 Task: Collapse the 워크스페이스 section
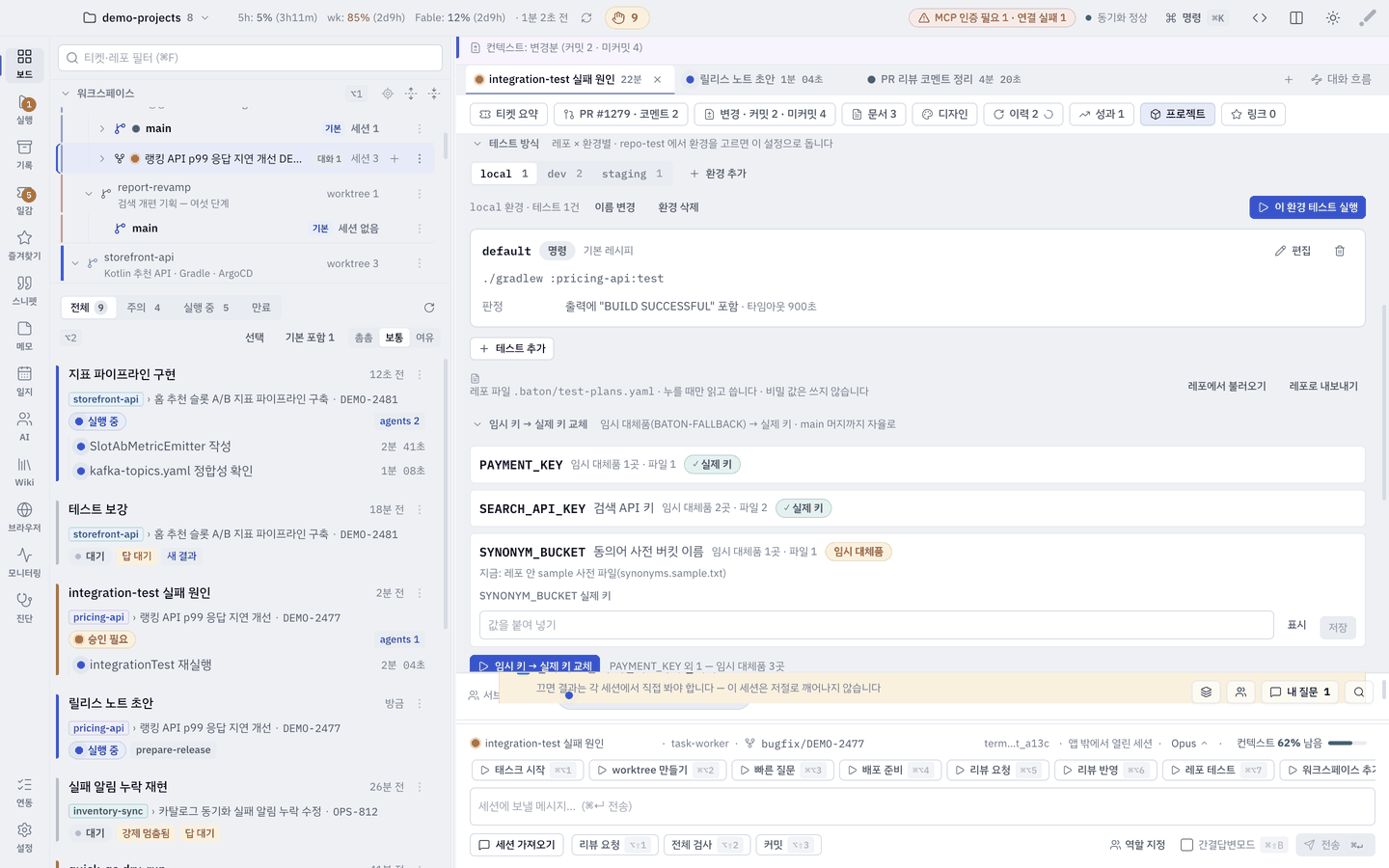click(66, 94)
